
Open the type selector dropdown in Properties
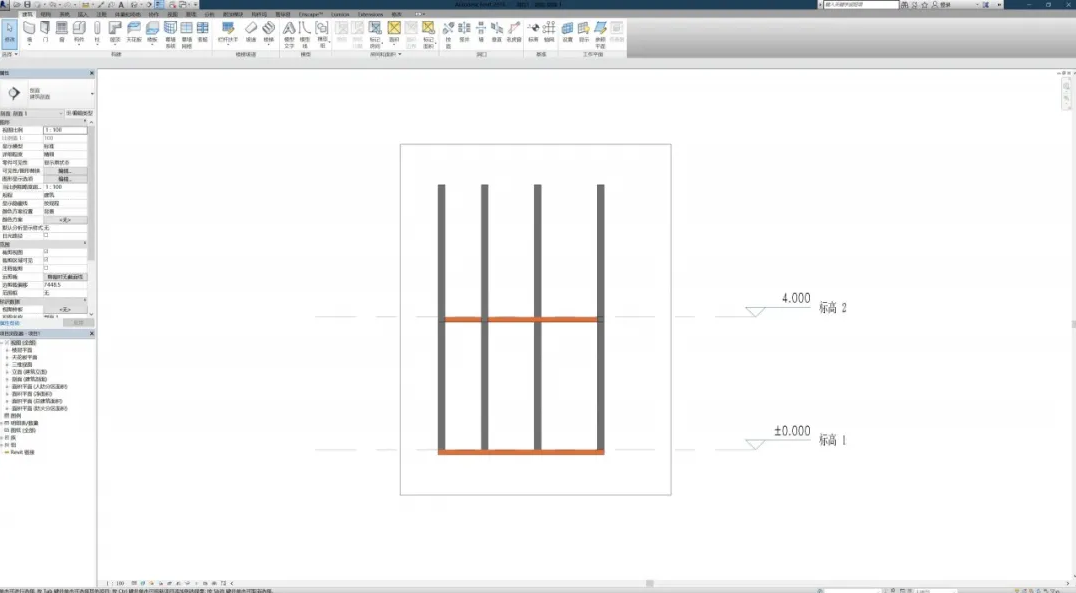coord(92,93)
